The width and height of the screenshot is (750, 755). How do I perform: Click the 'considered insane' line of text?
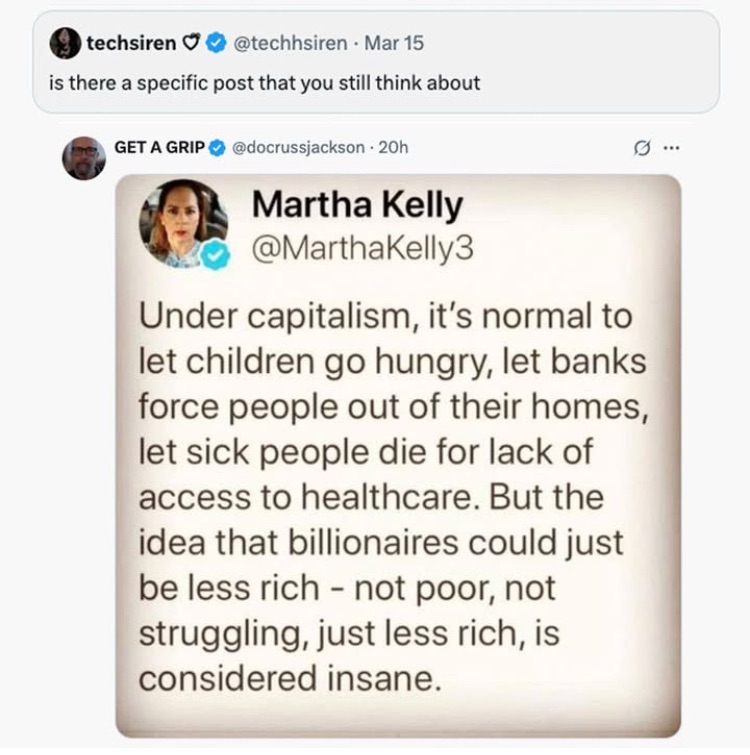point(289,678)
